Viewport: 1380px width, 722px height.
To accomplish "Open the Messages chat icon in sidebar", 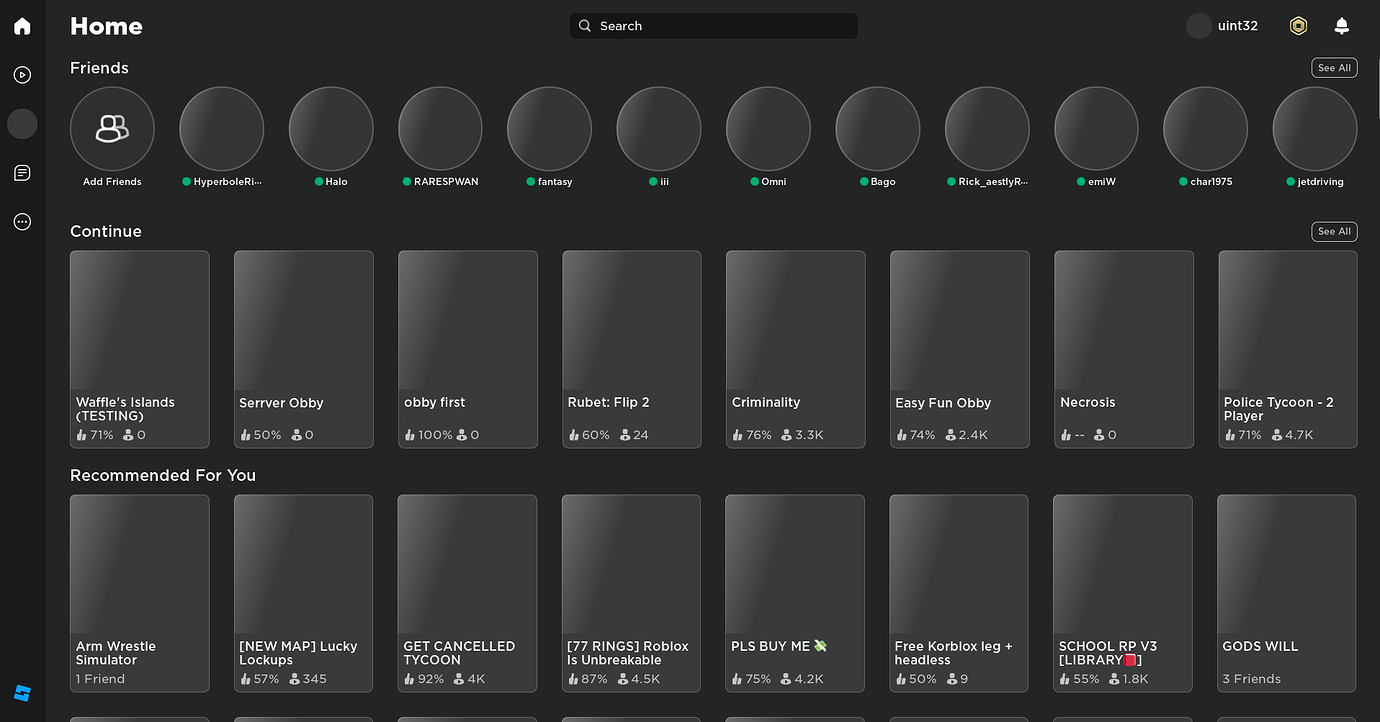I will coord(22,173).
